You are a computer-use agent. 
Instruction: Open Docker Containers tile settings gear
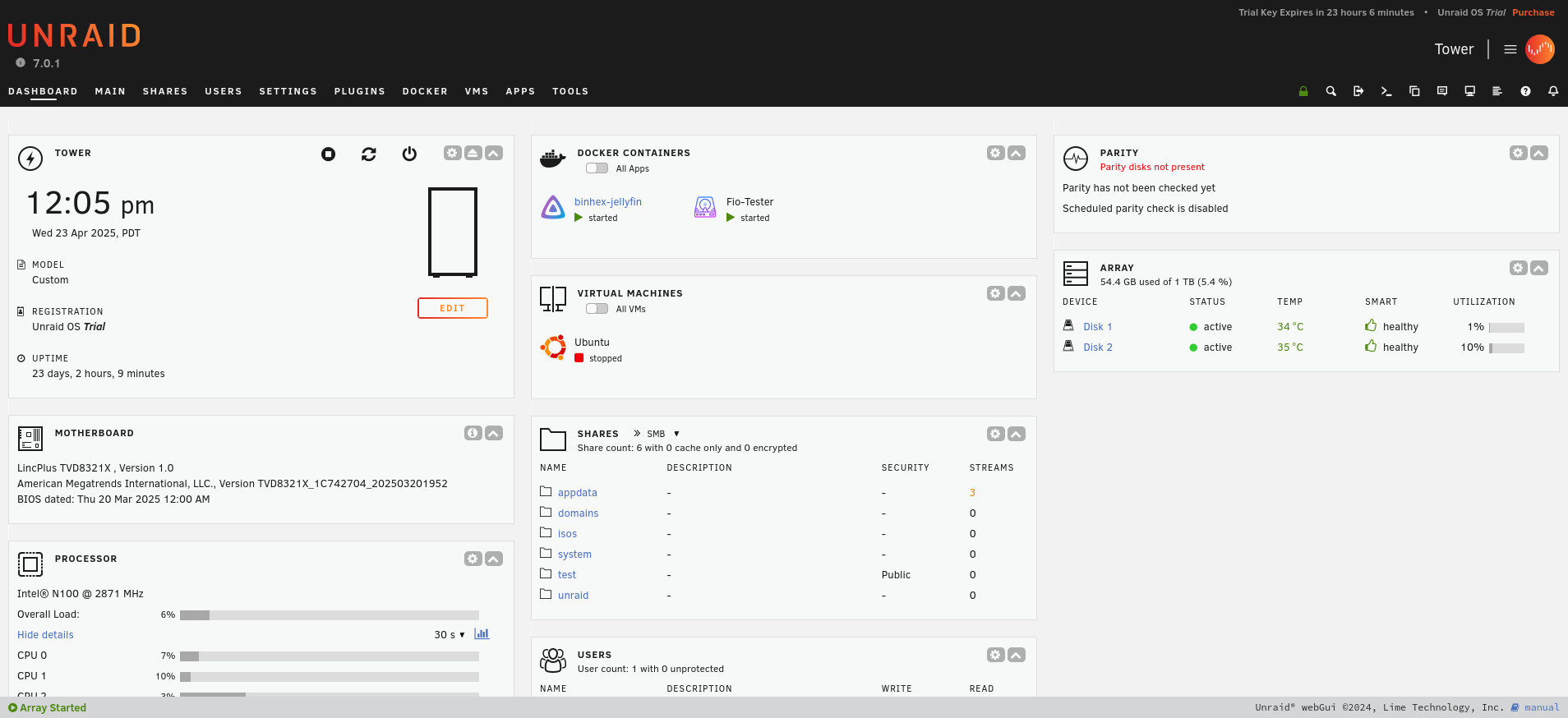coord(996,153)
